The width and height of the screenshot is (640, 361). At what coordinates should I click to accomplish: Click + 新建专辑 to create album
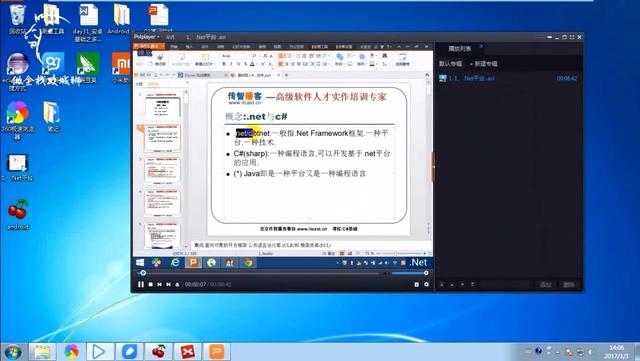pos(484,64)
